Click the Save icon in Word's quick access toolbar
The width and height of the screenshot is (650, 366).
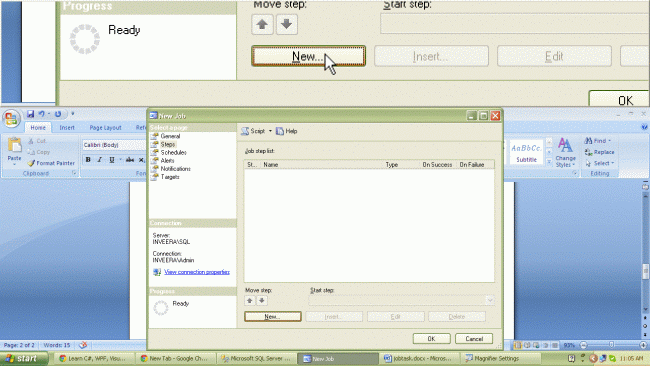(30, 114)
